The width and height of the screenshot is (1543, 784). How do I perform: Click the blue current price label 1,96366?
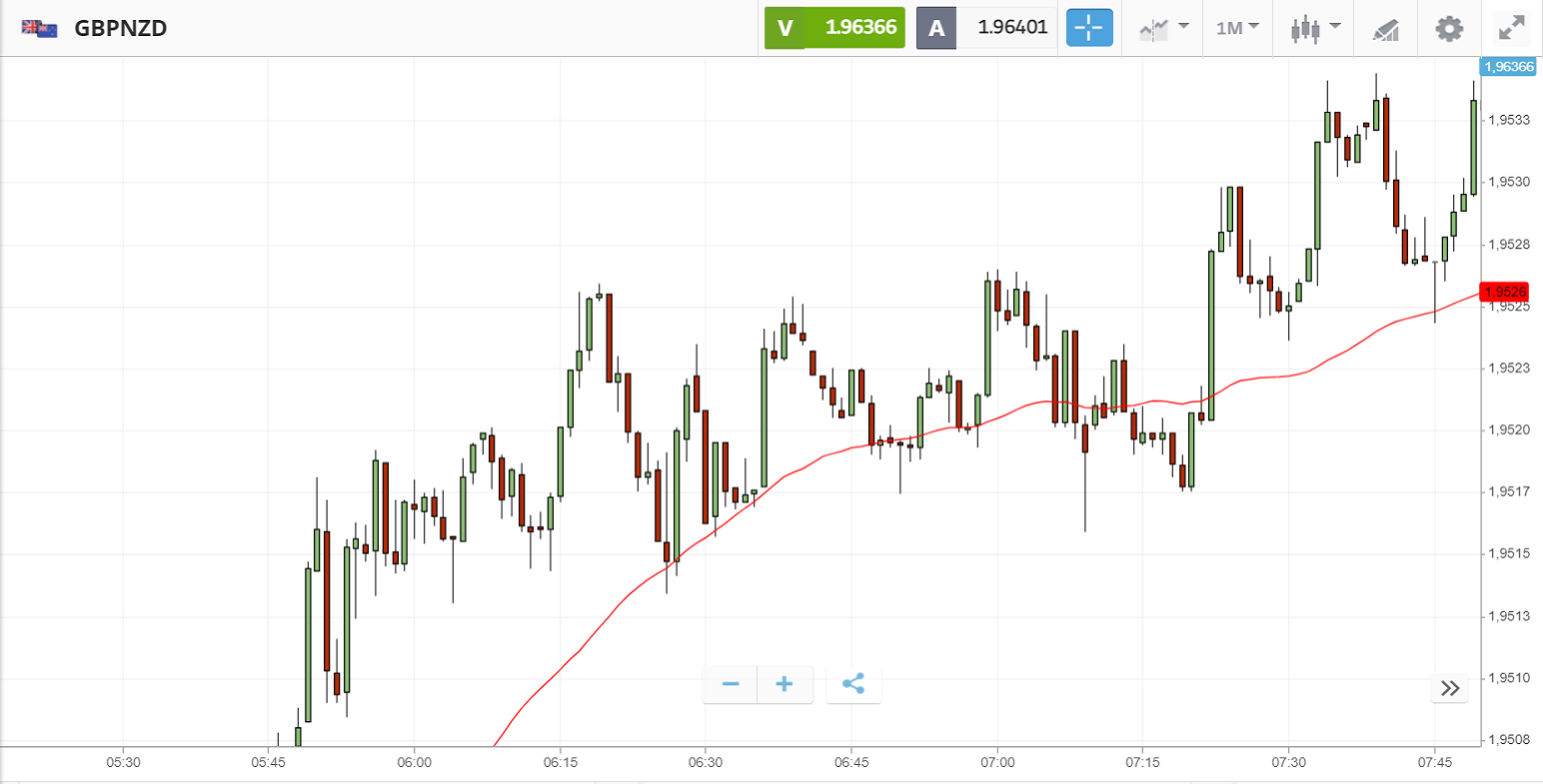click(1508, 67)
